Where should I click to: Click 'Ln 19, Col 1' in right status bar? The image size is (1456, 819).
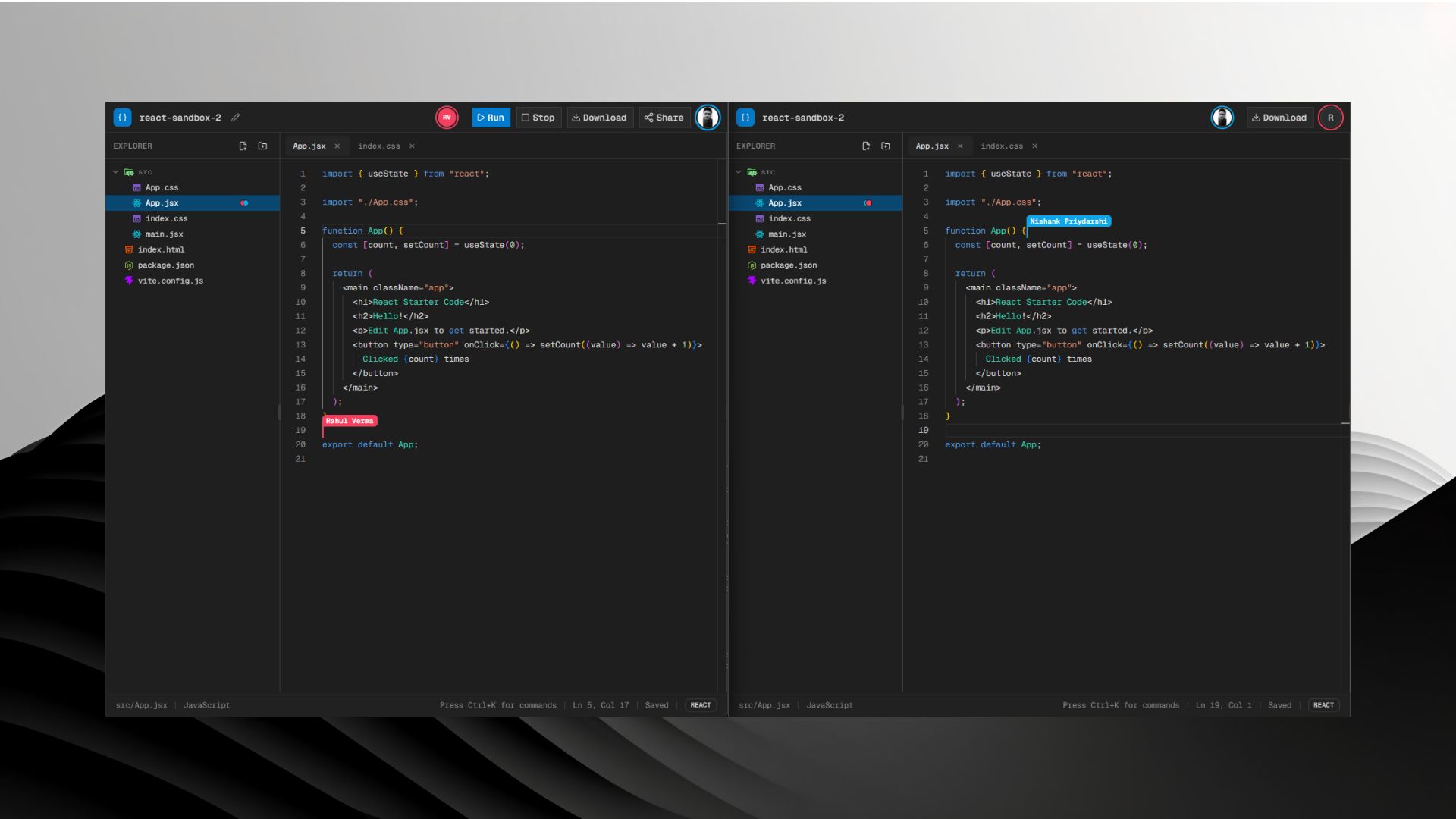1224,705
